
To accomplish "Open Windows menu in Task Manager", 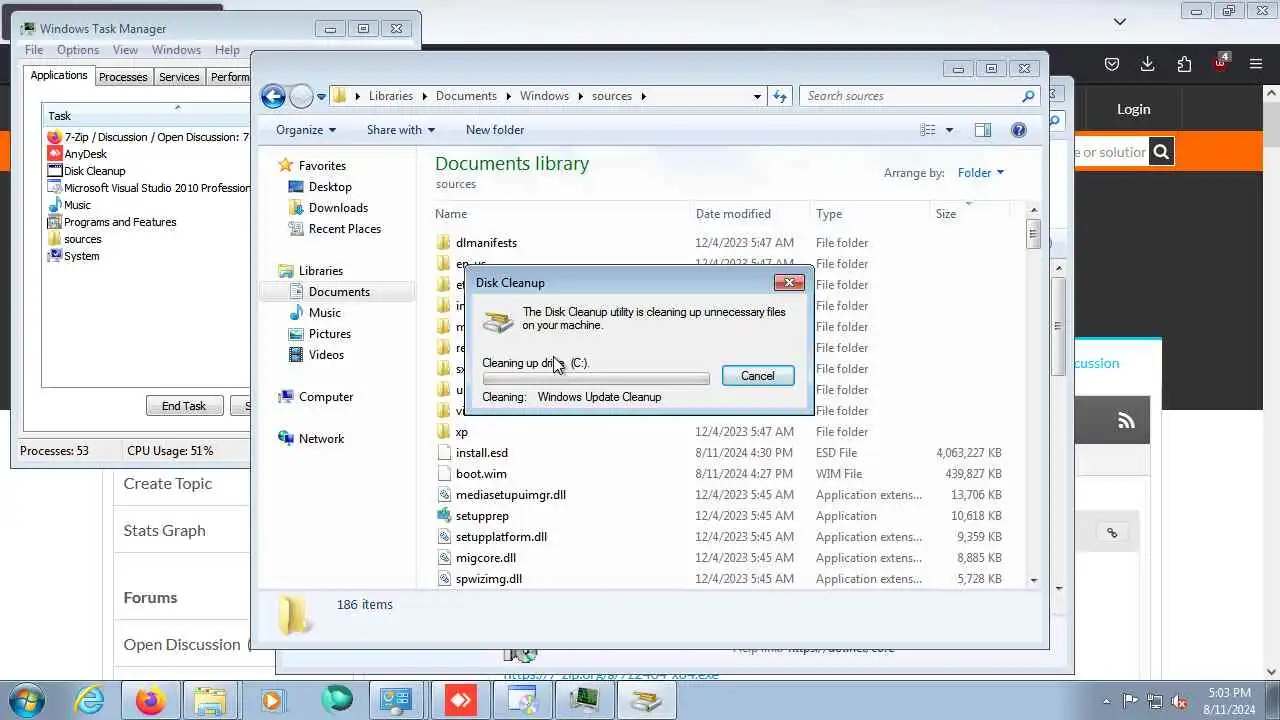I will point(176,50).
